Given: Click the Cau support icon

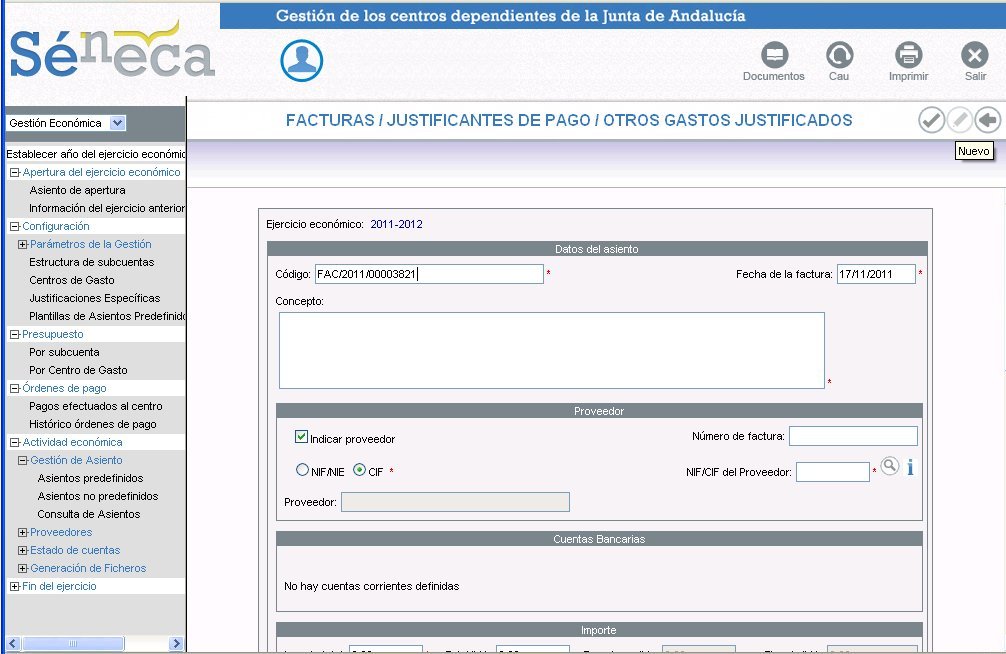Looking at the screenshot, I should pyautogui.click(x=839, y=55).
